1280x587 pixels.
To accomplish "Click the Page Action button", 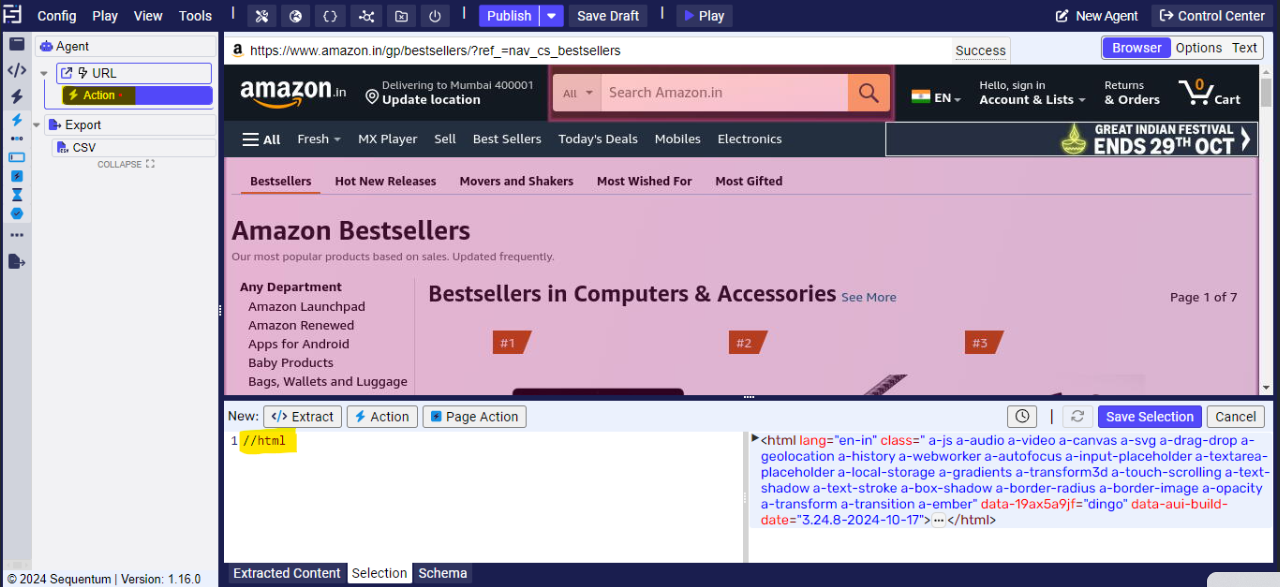I will pos(475,417).
